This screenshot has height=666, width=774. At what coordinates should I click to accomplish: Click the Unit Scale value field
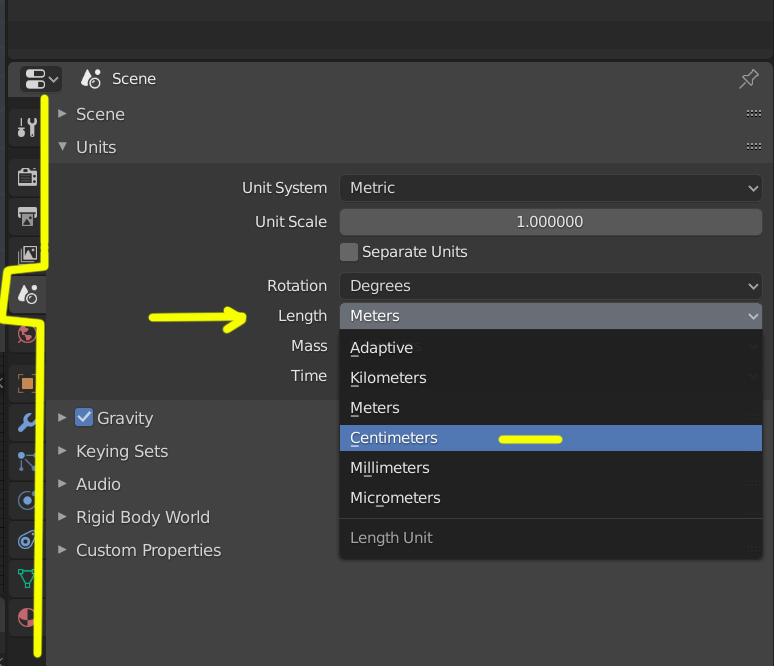click(x=550, y=222)
